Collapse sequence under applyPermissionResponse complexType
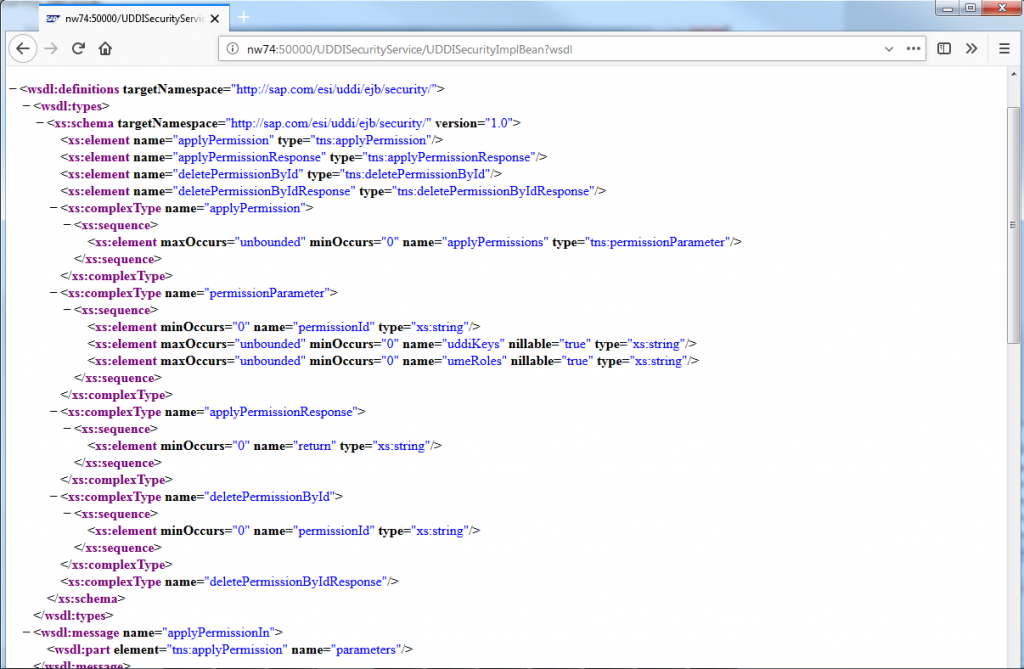The height and width of the screenshot is (669, 1024). tap(67, 429)
